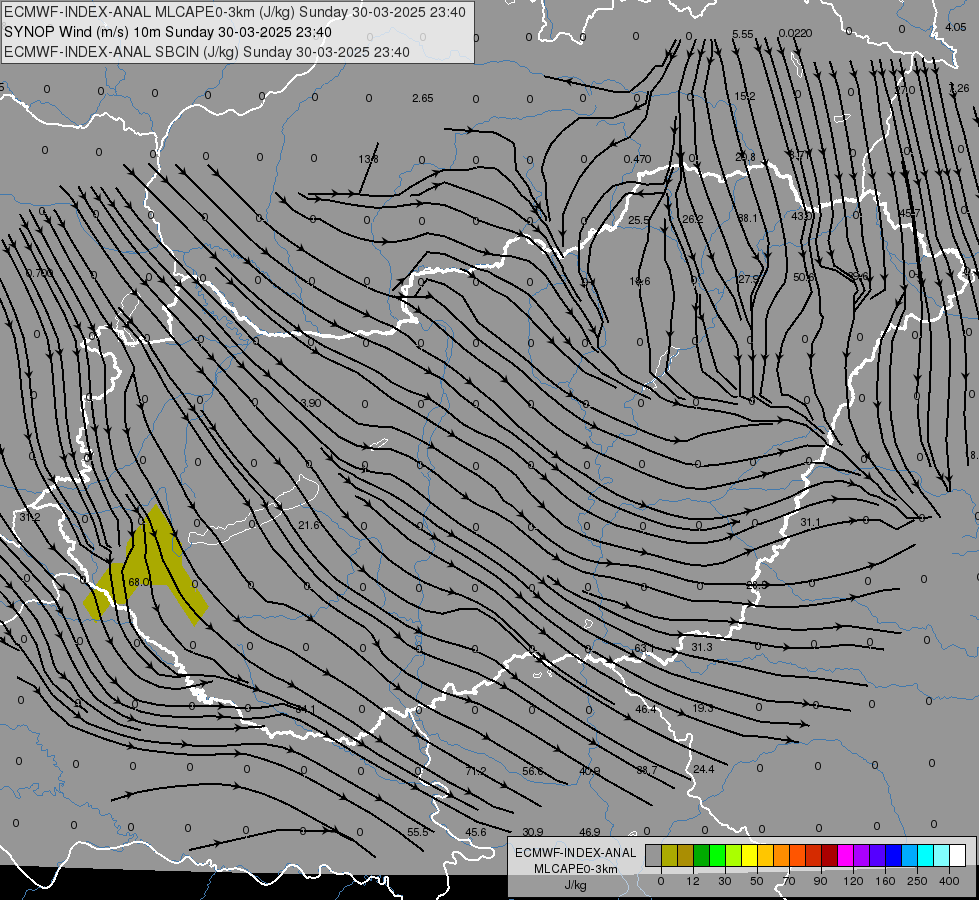Select the 63.1 value on the map

(644, 648)
